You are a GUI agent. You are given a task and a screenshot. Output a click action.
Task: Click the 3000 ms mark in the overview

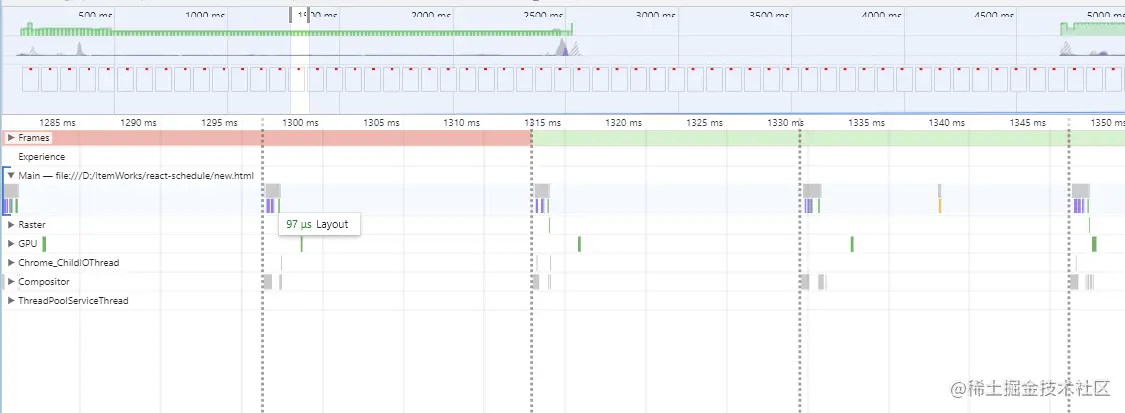point(657,15)
